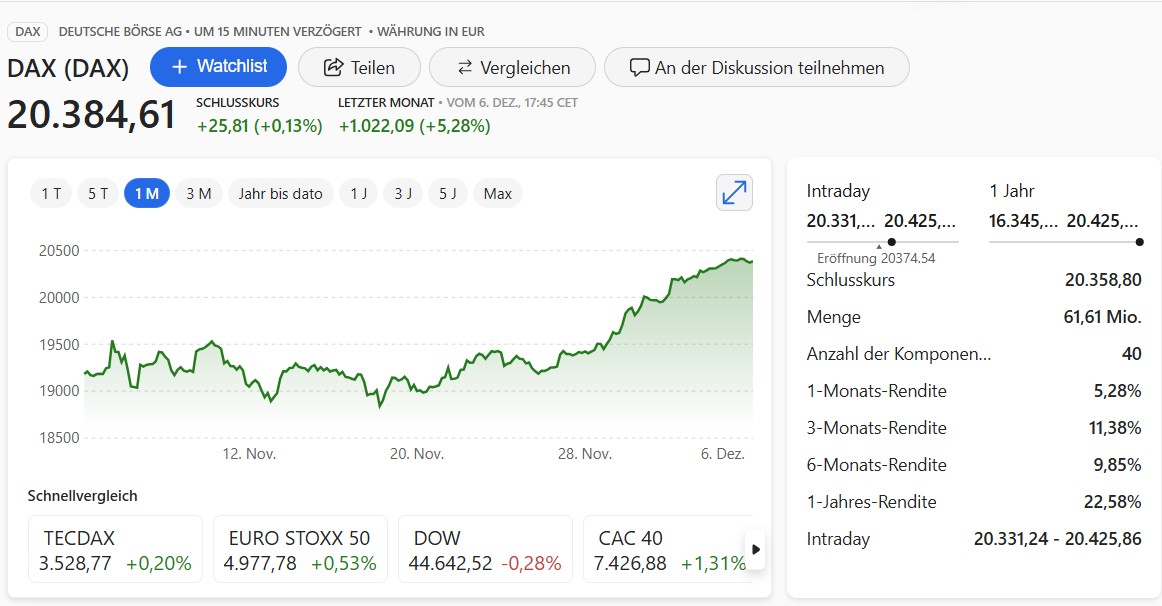Switch chart to 5 T range
1162x606 pixels.
[98, 194]
